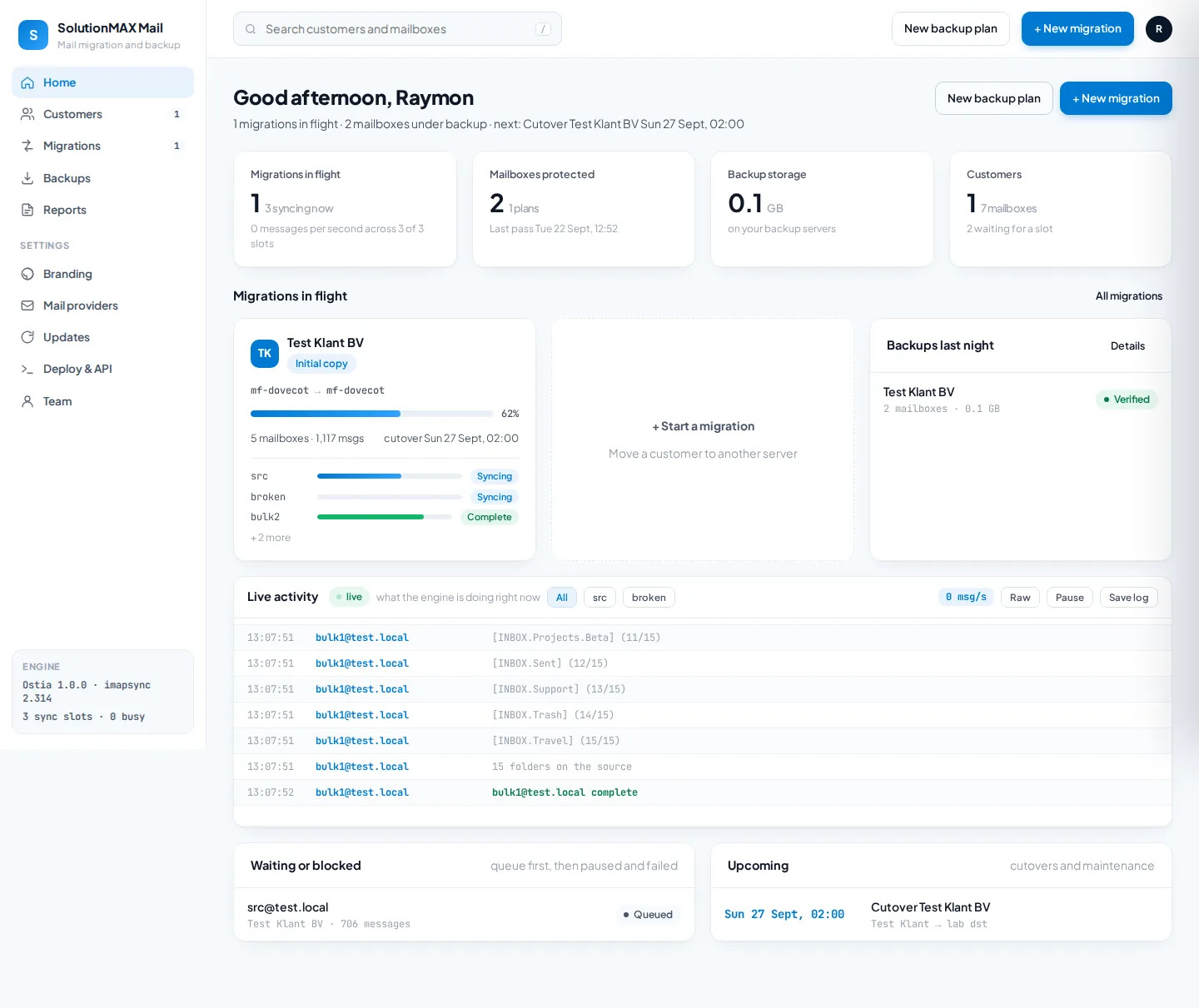
Task: Click the Sun 27 Sept, 02:00 date
Action: point(784,914)
